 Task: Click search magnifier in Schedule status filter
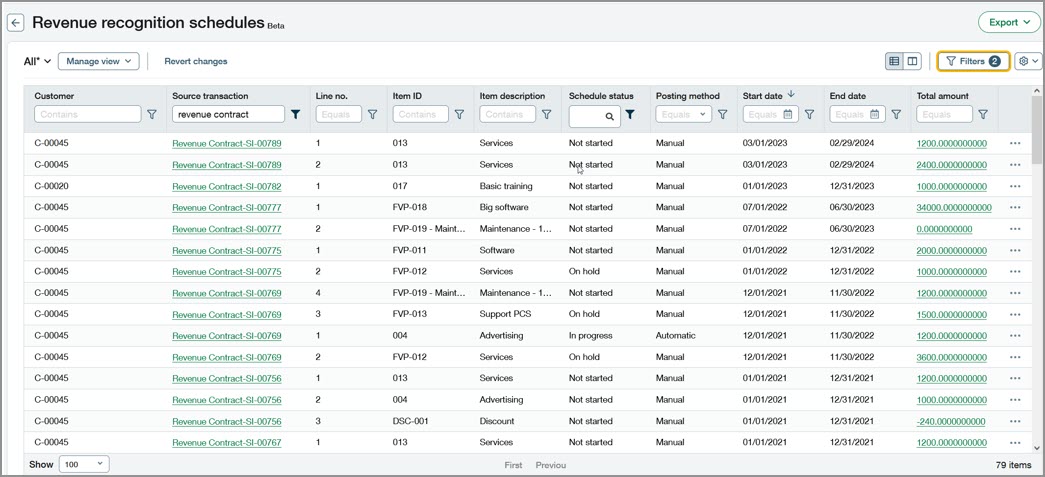click(x=610, y=117)
